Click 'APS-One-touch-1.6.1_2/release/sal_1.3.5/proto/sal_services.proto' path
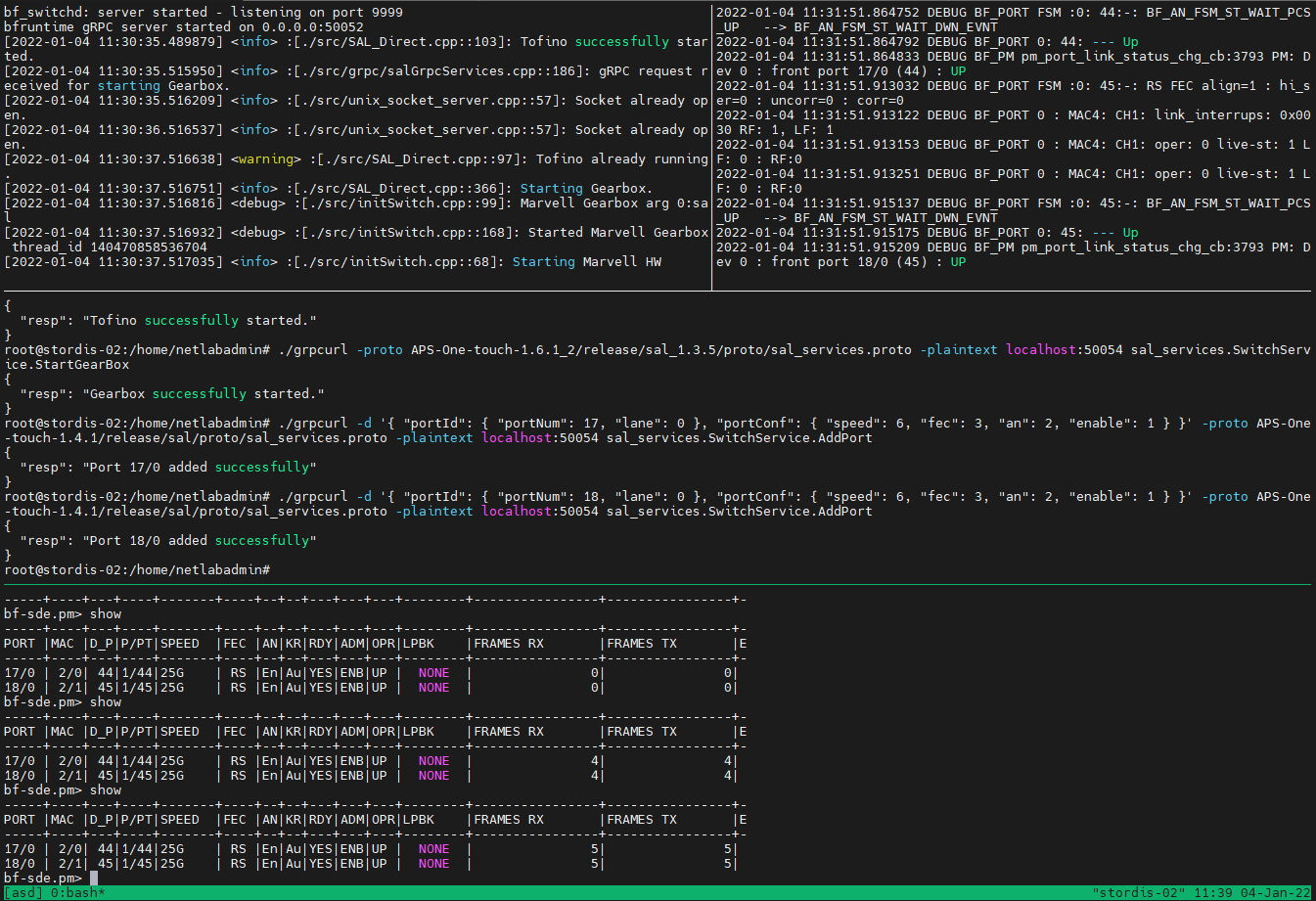The width and height of the screenshot is (1316, 901). point(661,350)
